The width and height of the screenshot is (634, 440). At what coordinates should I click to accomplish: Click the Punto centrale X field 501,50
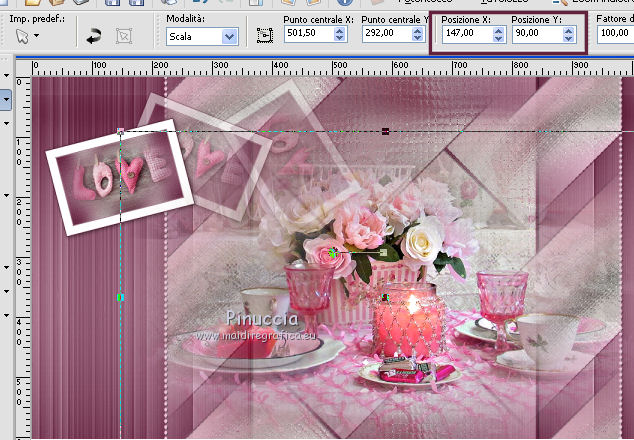[x=309, y=34]
